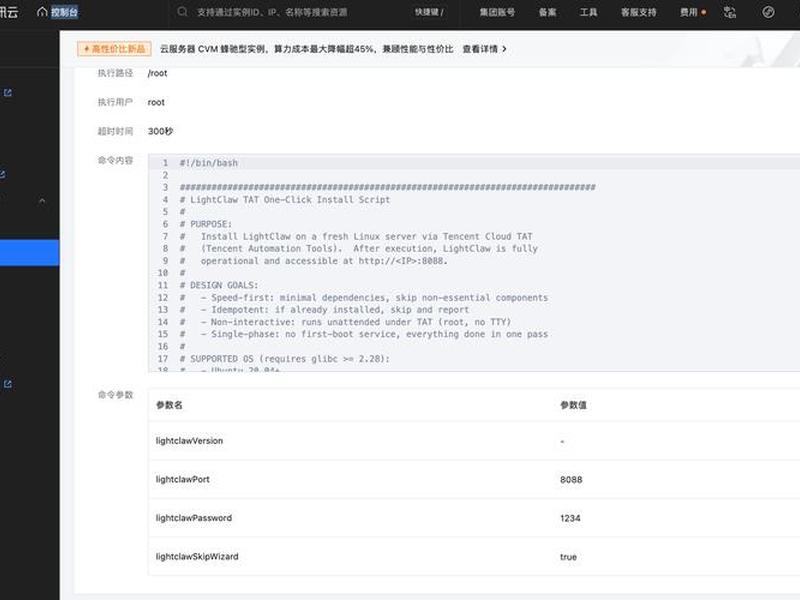Click the '# DESIGN GOALS:' code line
The image size is (800, 600).
tap(219, 285)
